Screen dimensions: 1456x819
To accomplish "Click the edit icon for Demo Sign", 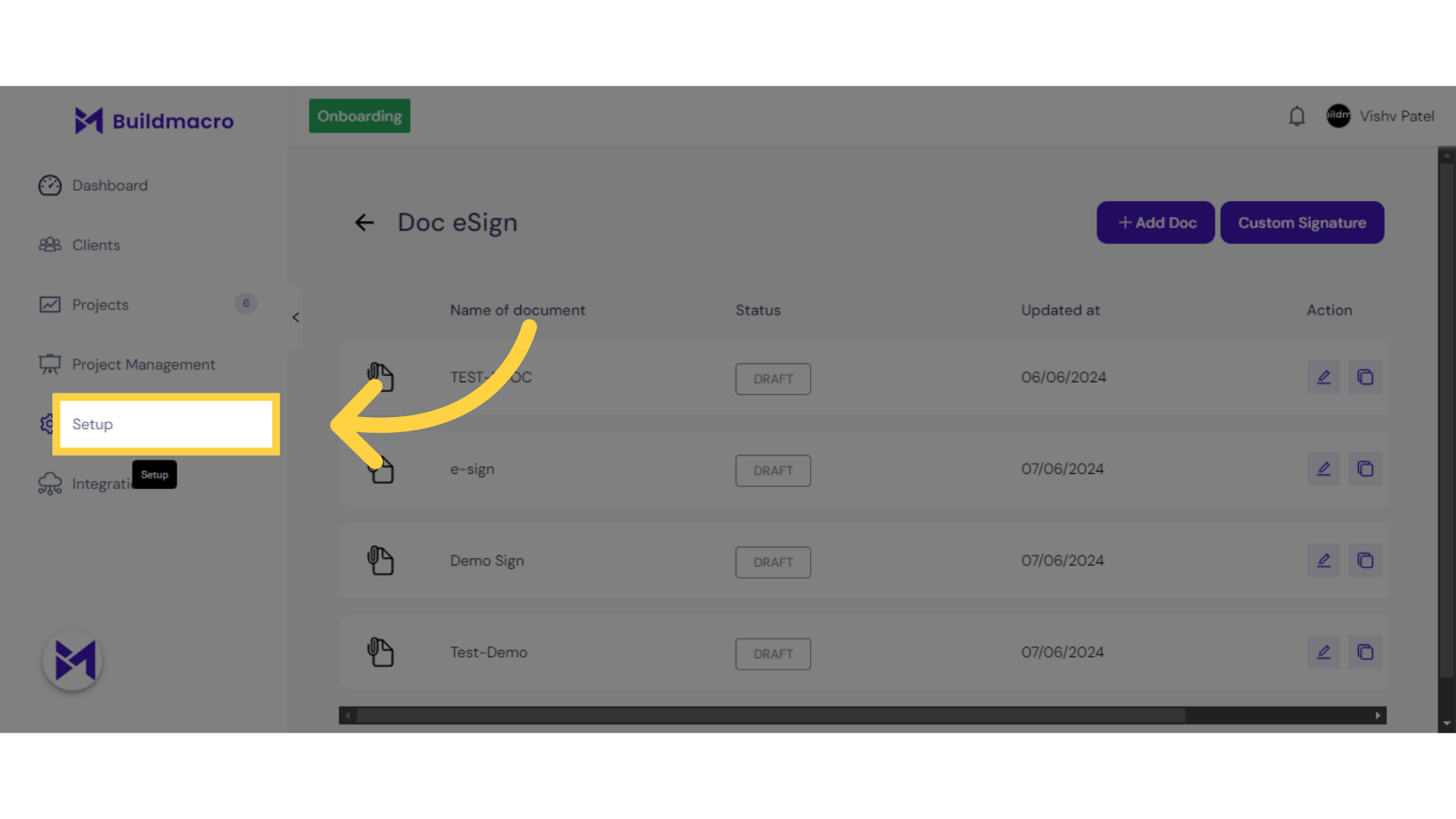I will (x=1323, y=560).
